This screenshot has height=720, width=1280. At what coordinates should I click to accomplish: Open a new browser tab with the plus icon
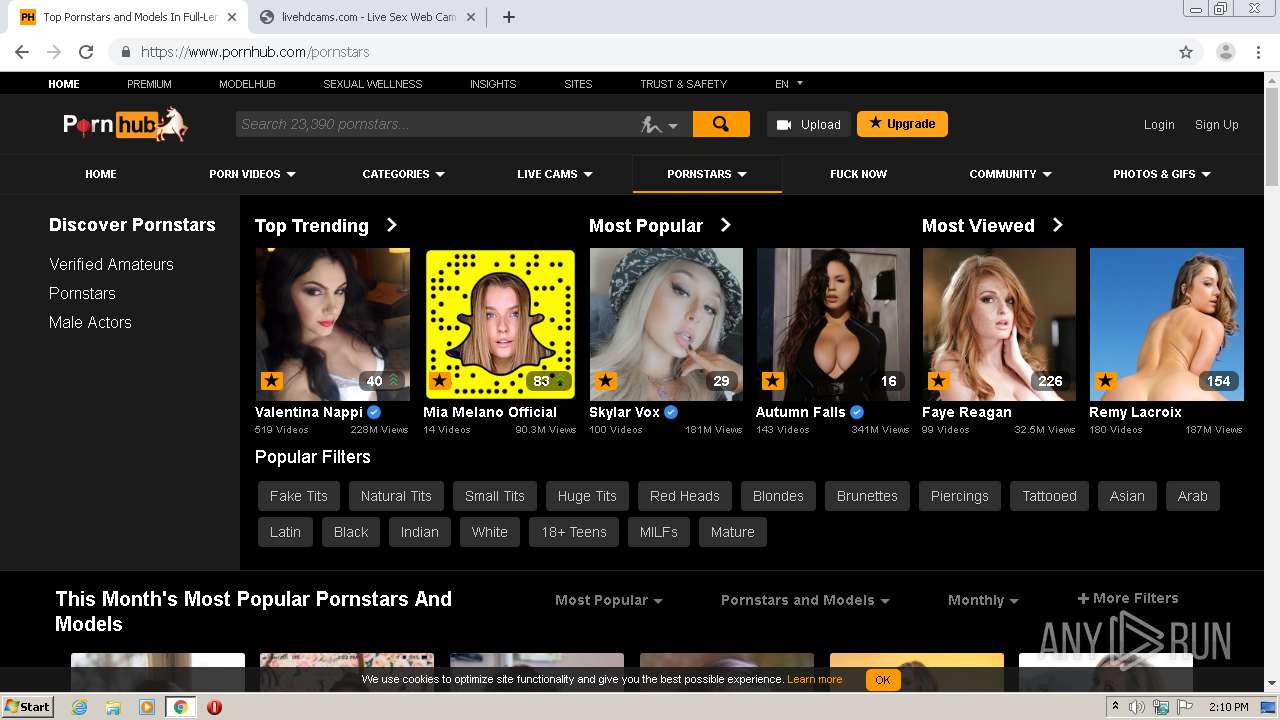point(508,17)
